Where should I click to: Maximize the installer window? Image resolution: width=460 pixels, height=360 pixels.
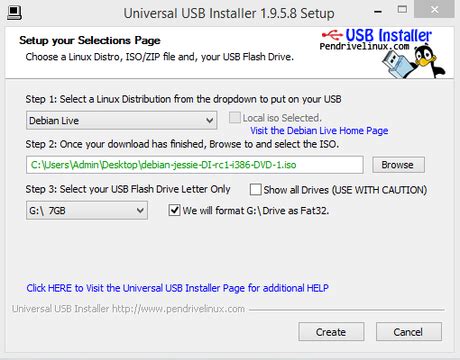point(402,10)
